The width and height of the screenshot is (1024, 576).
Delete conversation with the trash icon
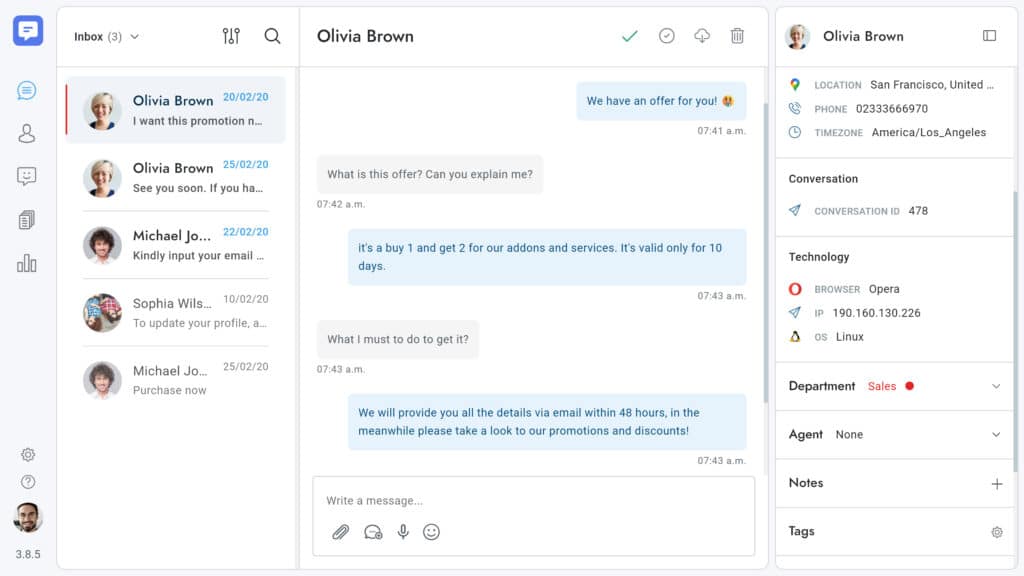coord(737,36)
